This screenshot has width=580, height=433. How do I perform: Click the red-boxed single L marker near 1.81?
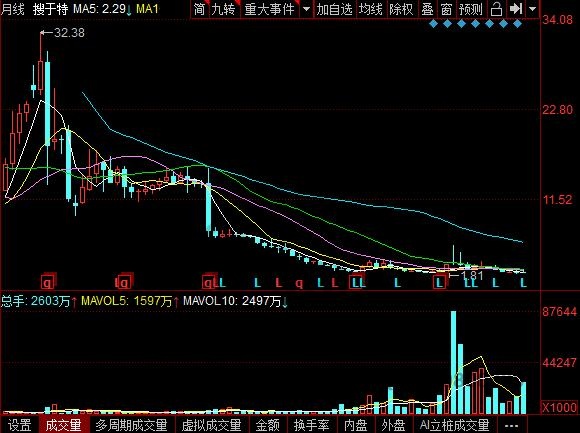click(x=439, y=283)
